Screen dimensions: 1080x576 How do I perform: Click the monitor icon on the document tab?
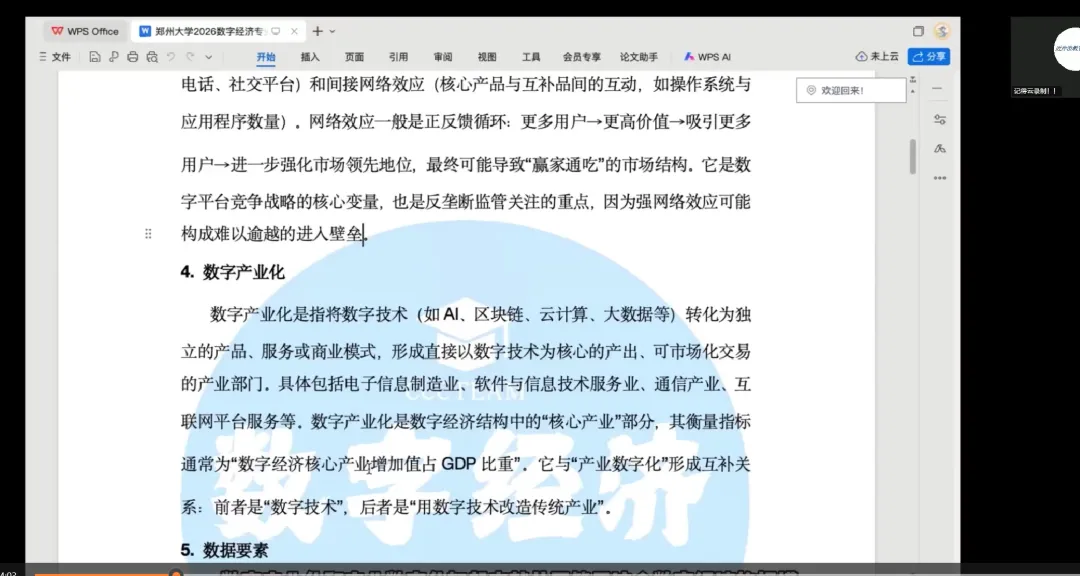(276, 31)
